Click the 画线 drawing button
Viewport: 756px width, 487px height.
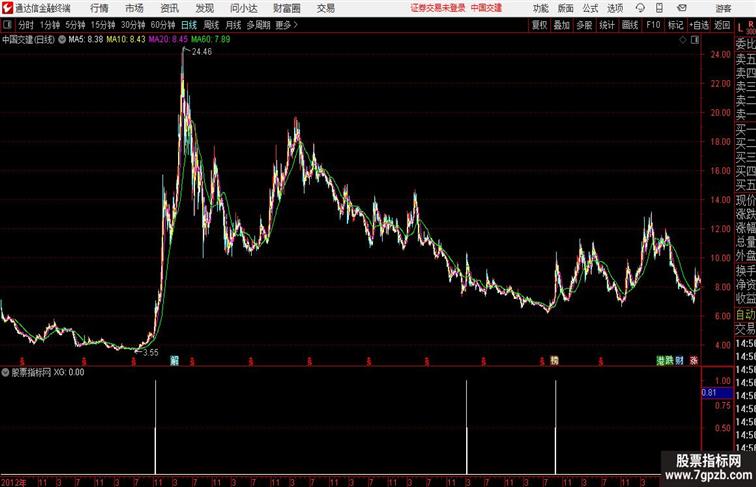(630, 25)
